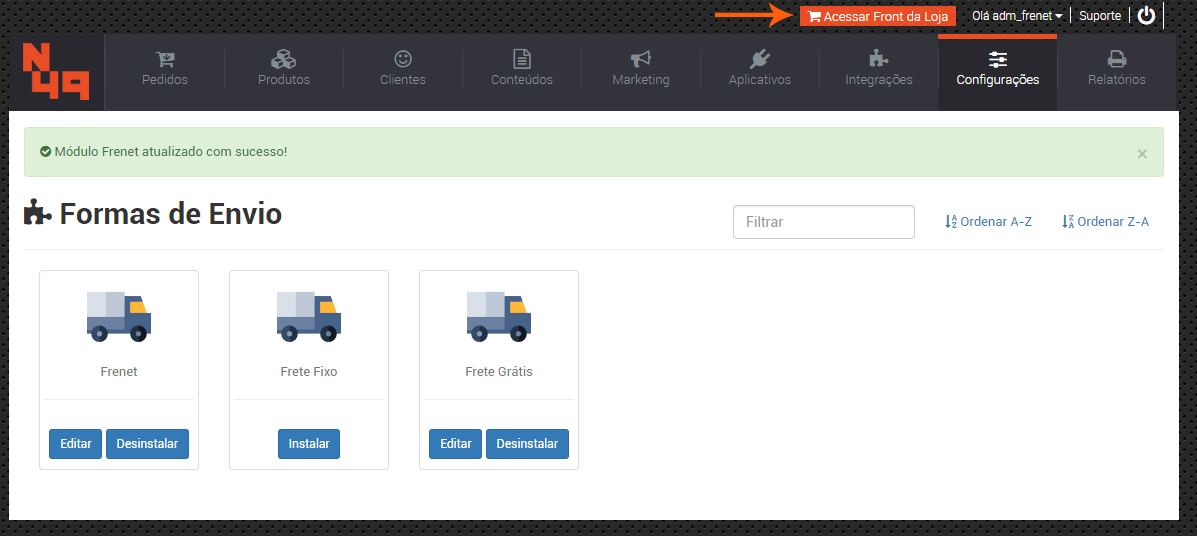Open the Marketing section
This screenshot has width=1197, height=536.
coord(641,69)
